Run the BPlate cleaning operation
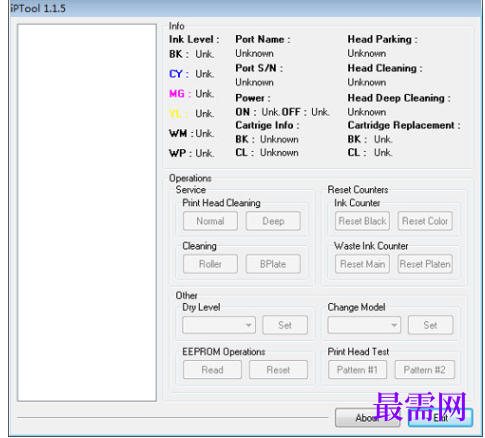This screenshot has width=485, height=438. coord(273,264)
